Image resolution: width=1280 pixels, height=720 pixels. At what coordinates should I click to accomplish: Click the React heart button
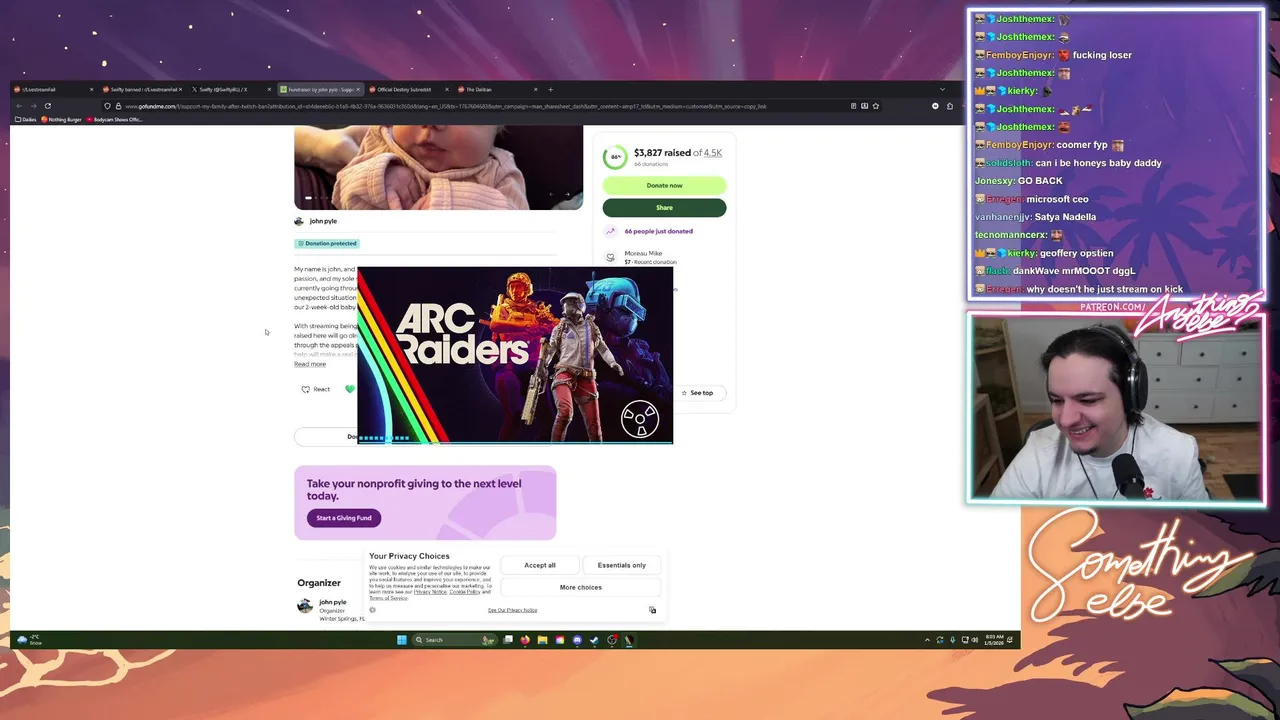click(x=316, y=389)
